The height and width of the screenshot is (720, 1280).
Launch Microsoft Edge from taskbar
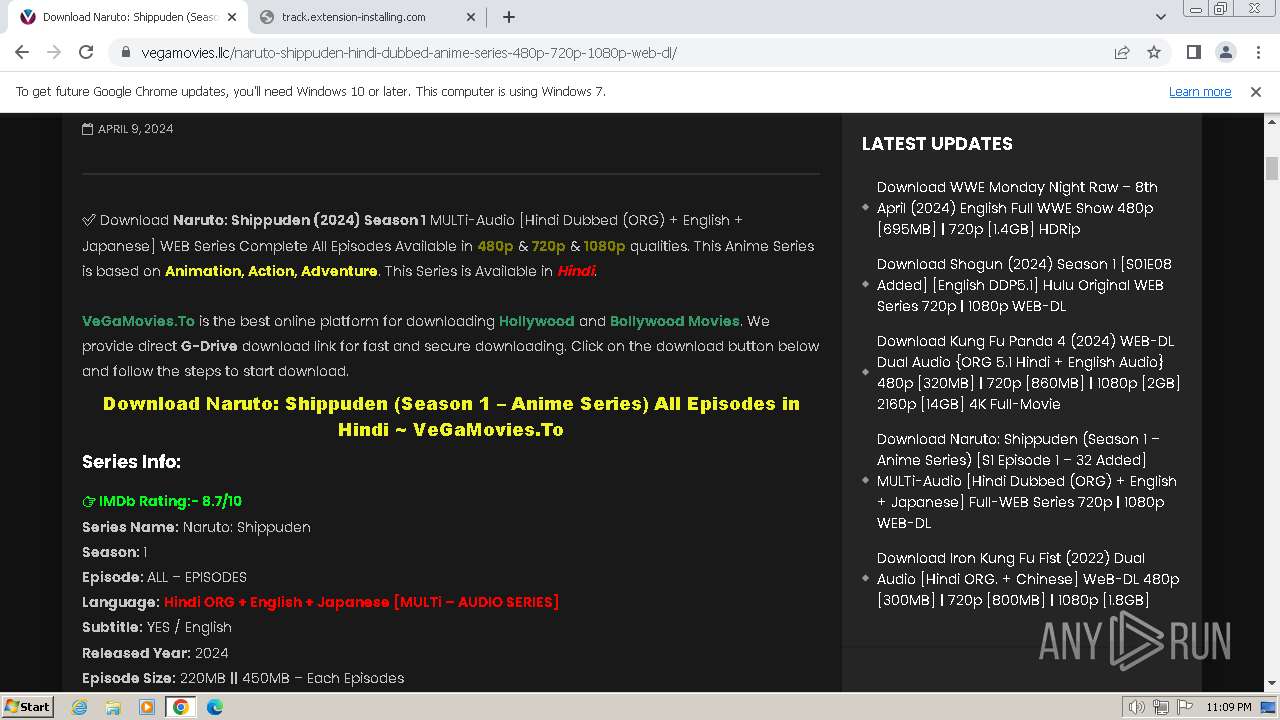point(215,707)
